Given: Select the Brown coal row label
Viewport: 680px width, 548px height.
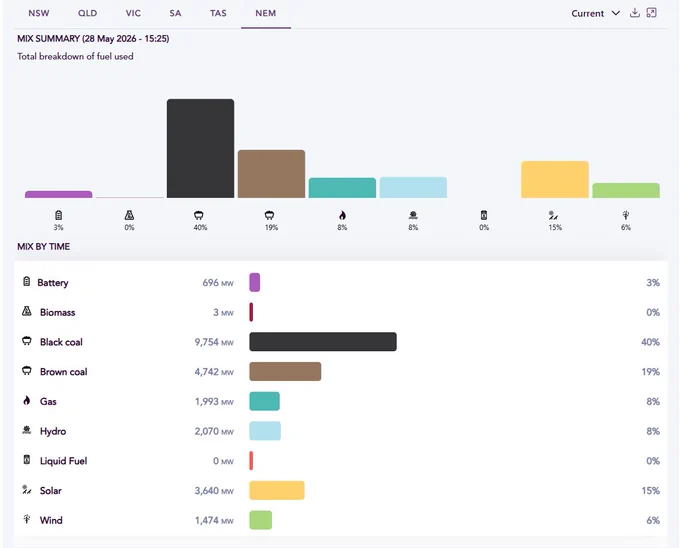Looking at the screenshot, I should [63, 372].
